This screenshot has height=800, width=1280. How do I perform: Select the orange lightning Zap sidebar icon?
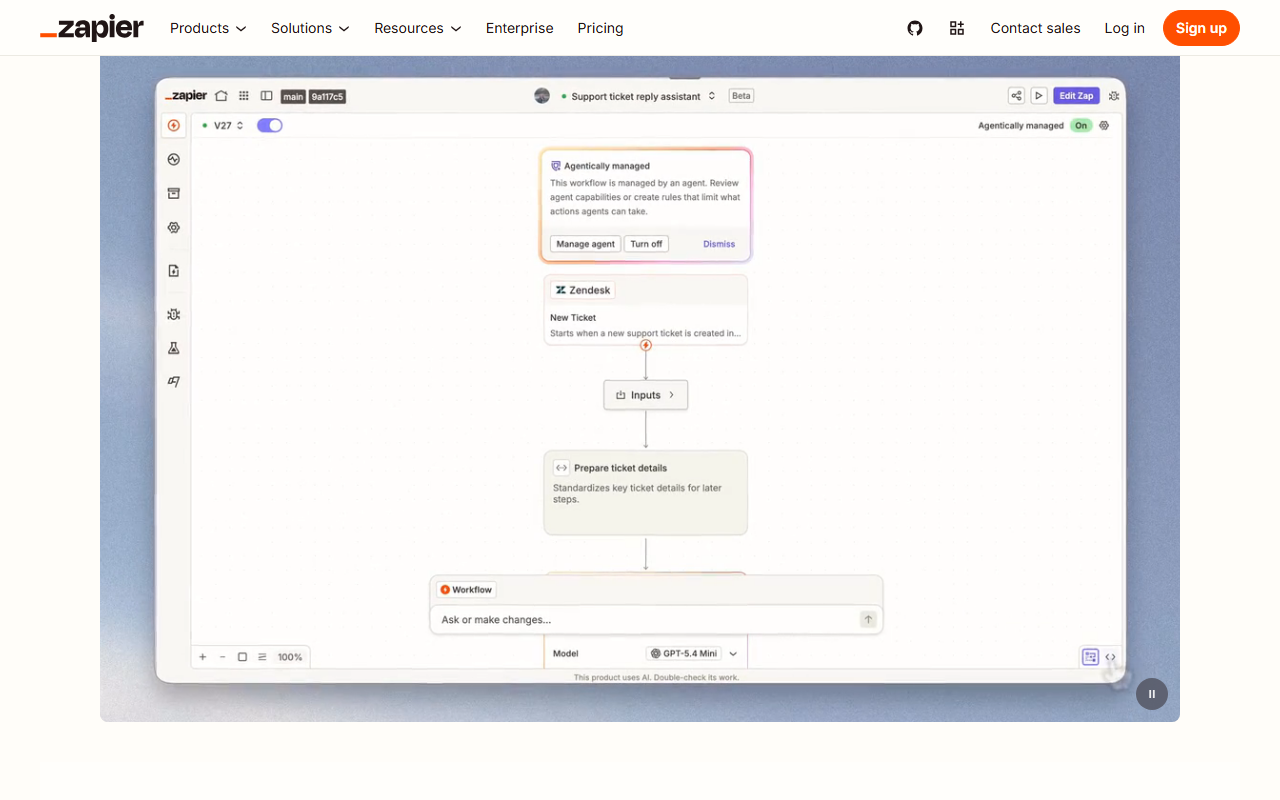tap(174, 125)
